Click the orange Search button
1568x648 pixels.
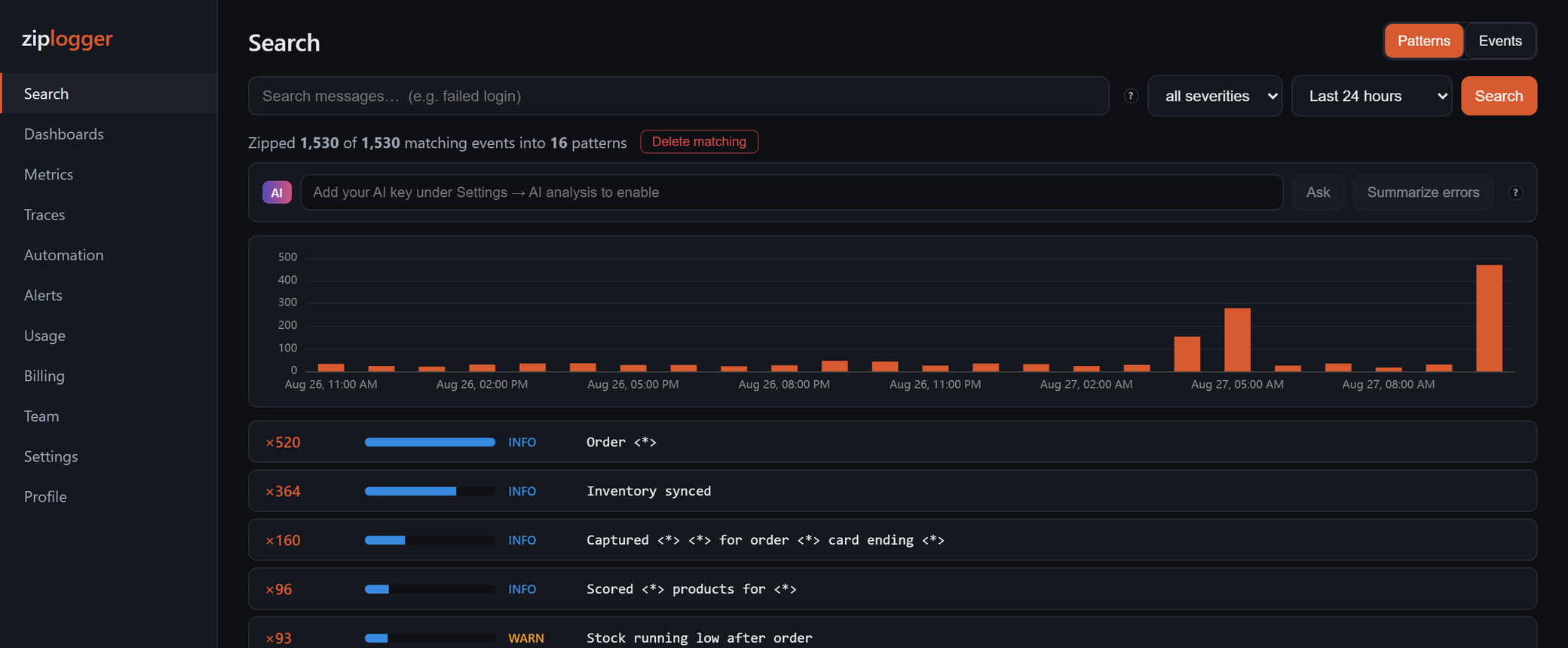[x=1499, y=96]
